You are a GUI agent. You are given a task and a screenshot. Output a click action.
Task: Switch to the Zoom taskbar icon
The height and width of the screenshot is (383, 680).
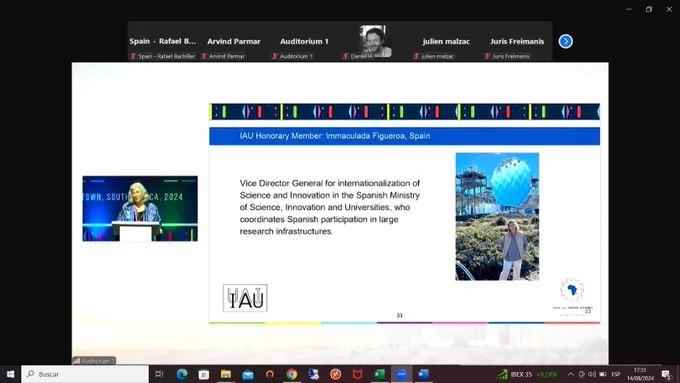pos(402,374)
